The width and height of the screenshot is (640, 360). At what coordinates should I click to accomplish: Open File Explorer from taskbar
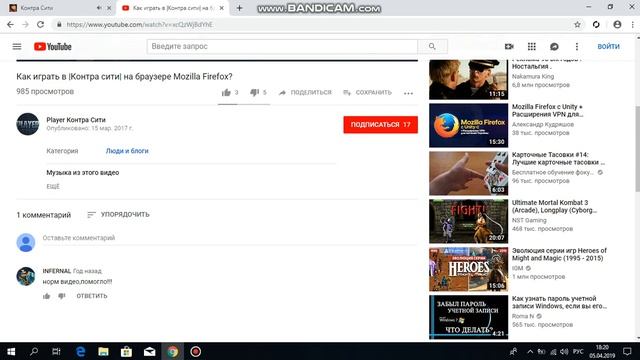coord(103,351)
